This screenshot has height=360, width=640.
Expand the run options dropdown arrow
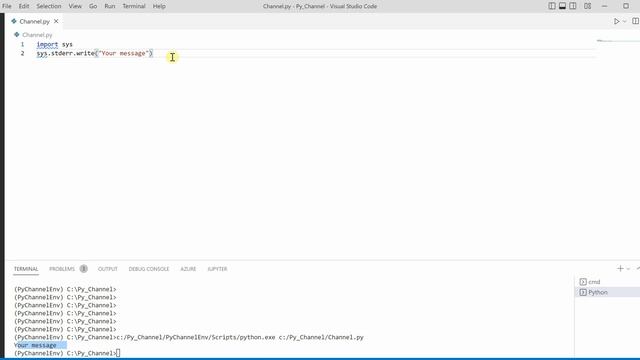point(624,21)
